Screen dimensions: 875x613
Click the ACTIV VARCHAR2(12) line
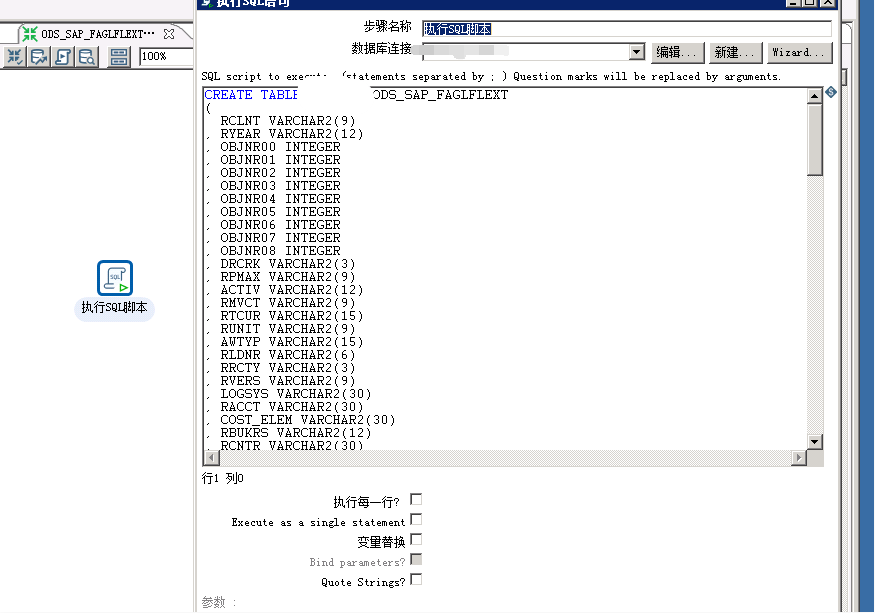291,290
